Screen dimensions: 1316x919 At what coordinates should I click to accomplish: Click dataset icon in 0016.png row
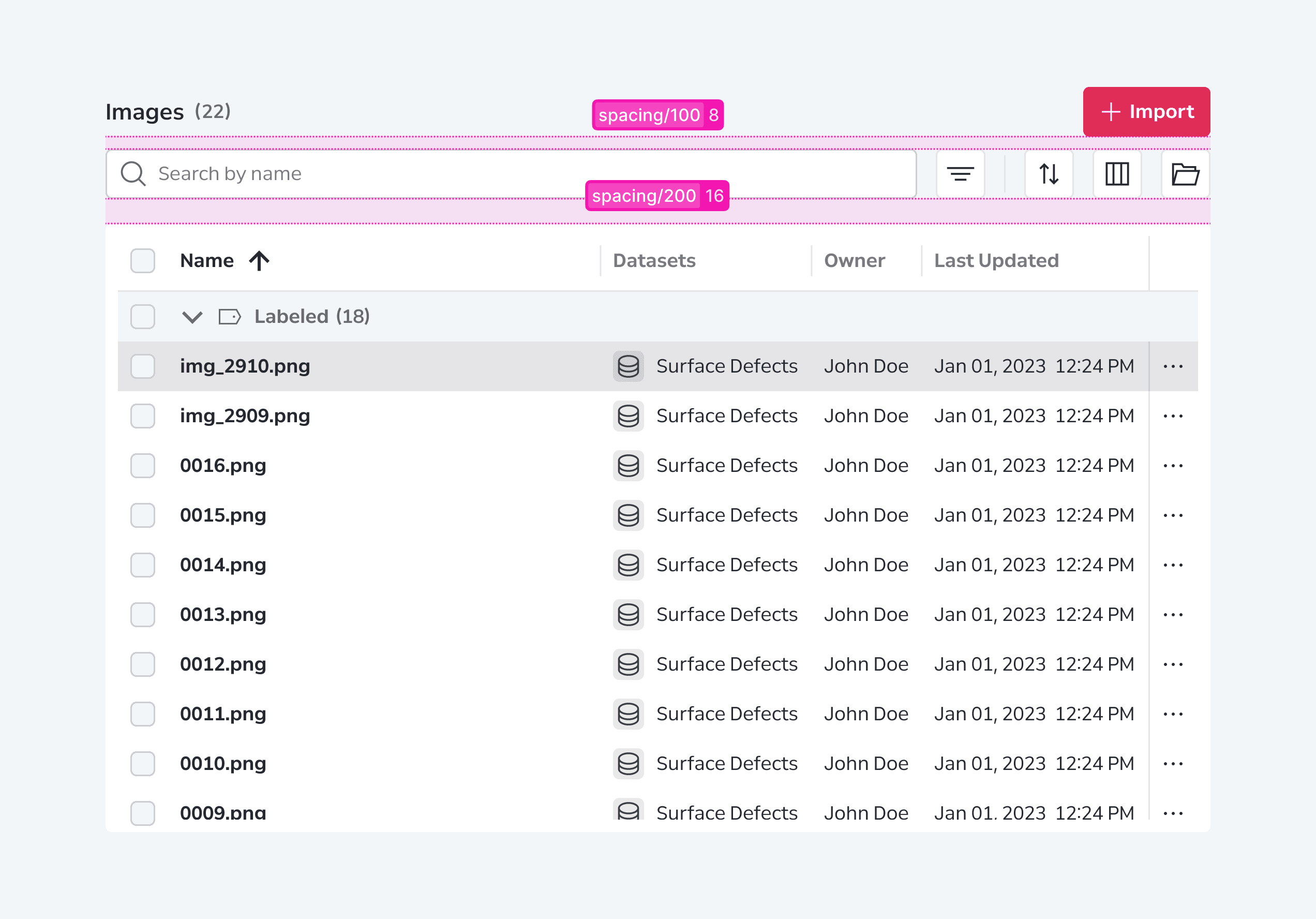pyautogui.click(x=628, y=466)
